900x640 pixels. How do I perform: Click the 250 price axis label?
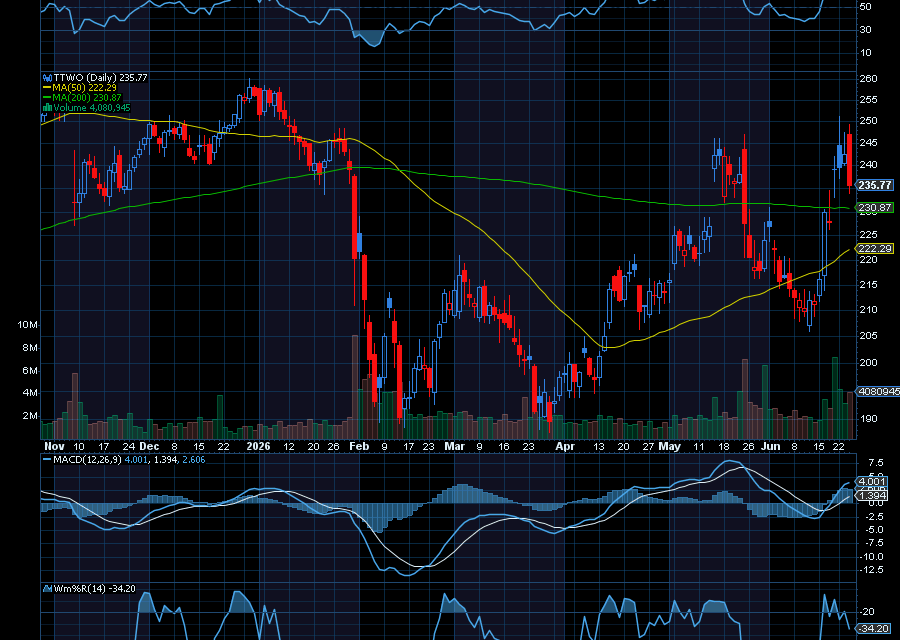[869, 121]
